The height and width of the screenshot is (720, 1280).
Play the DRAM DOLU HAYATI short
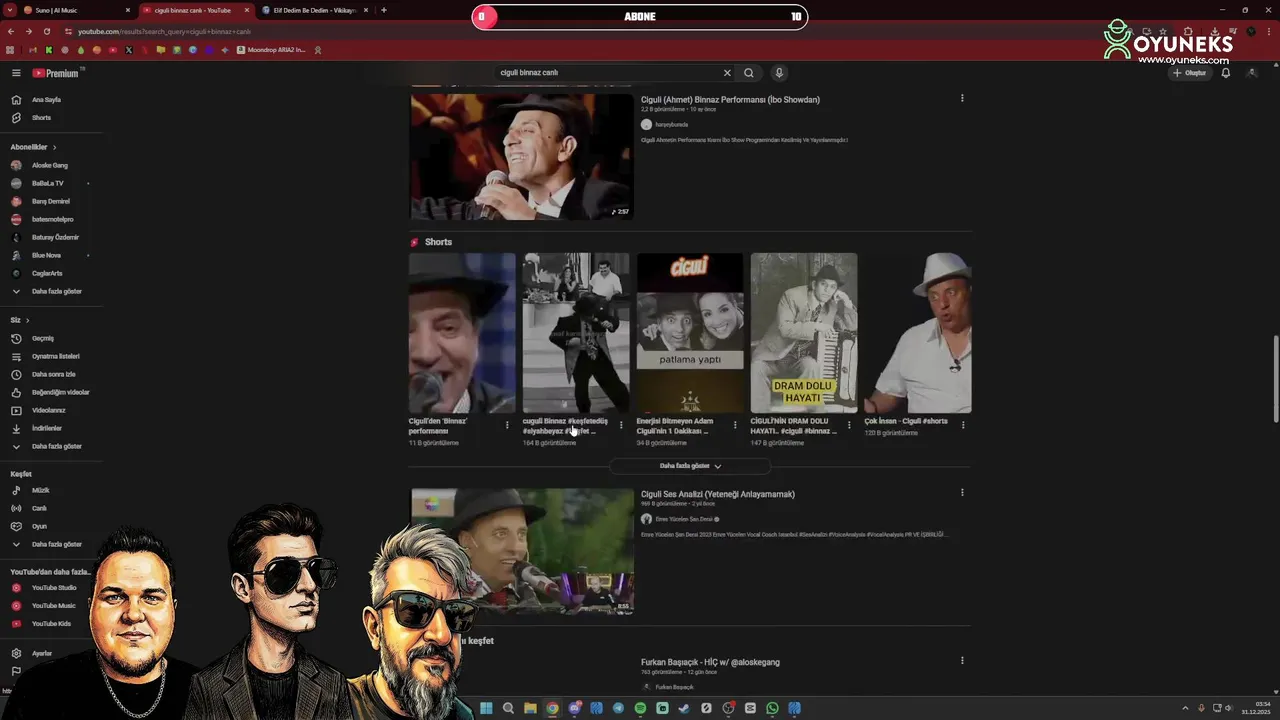click(804, 333)
